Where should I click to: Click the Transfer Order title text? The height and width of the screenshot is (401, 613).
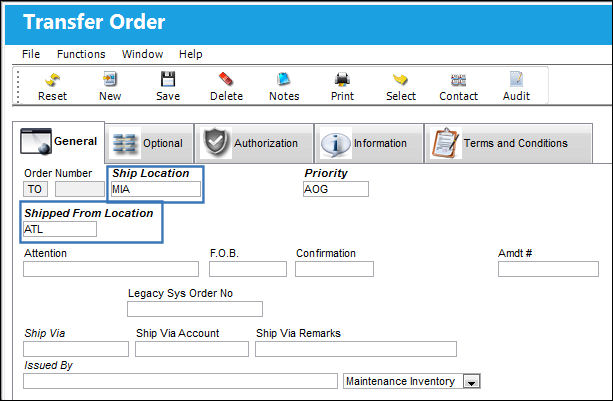[94, 22]
